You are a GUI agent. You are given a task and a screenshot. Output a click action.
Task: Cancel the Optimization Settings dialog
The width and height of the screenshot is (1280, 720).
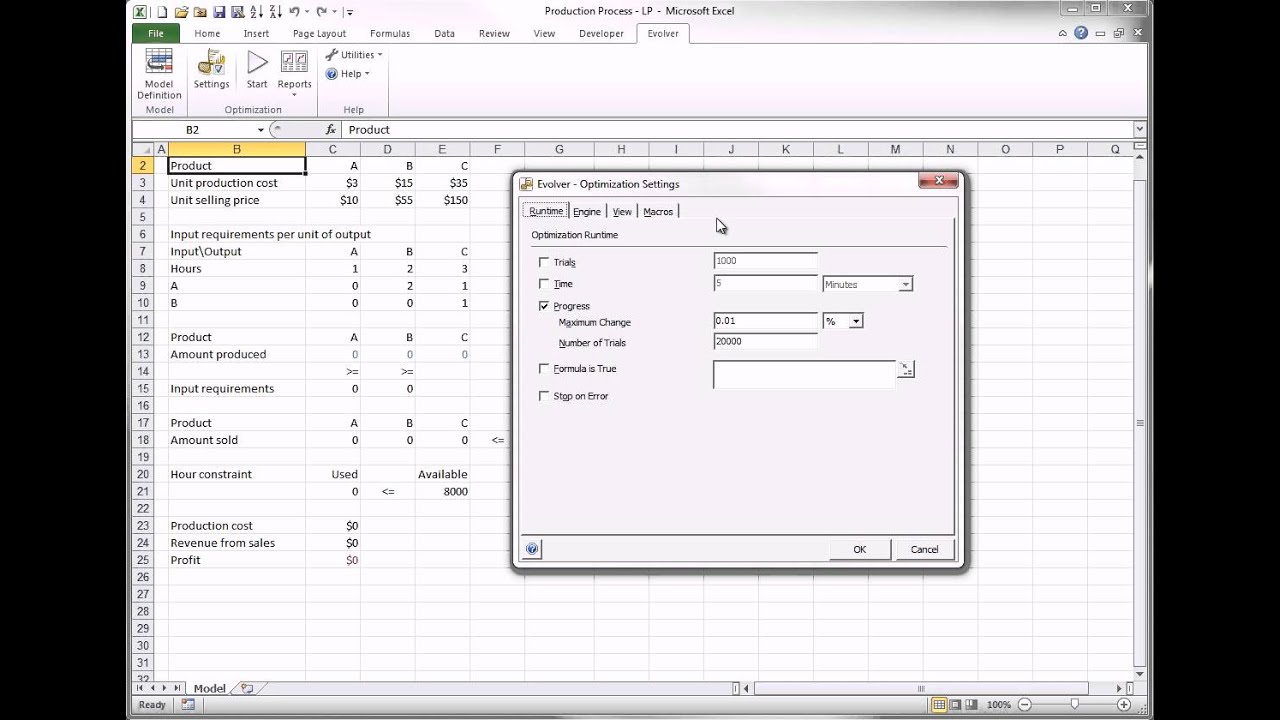tap(924, 549)
